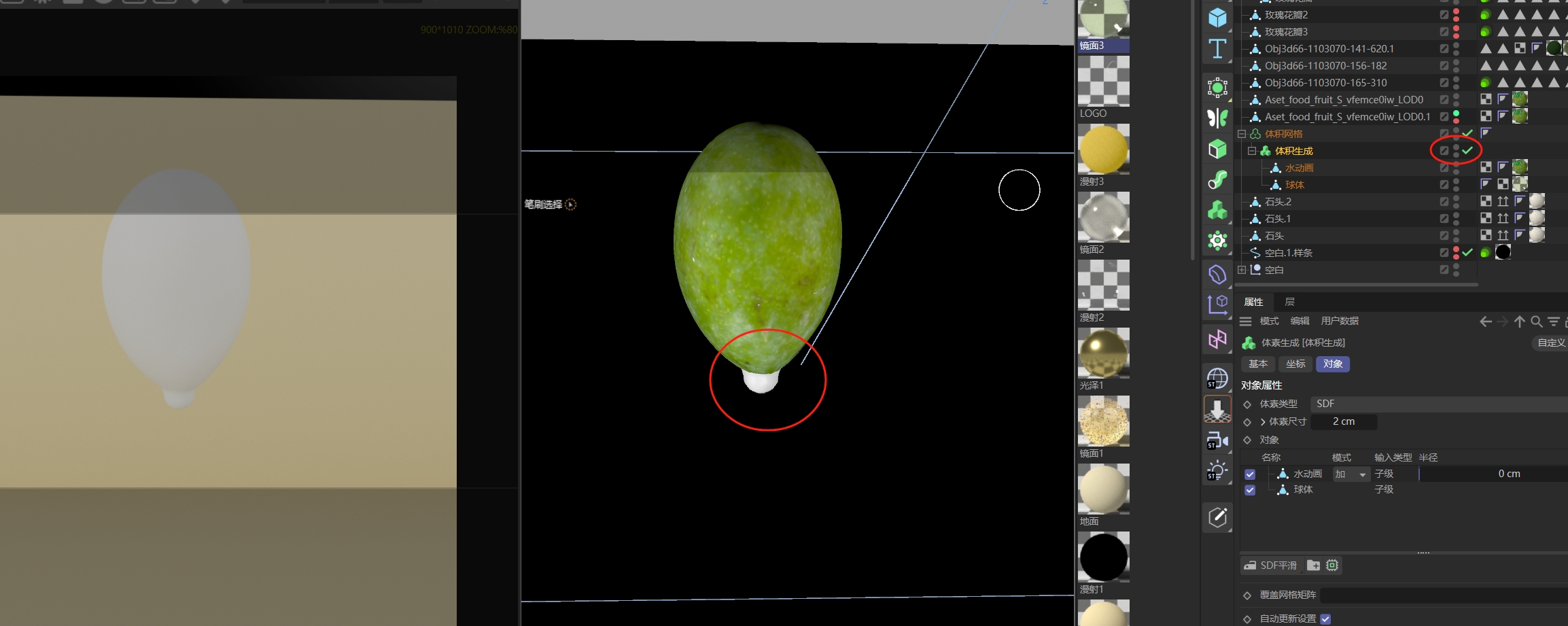
Task: Open the Symmetry generator icon
Action: [x=1217, y=118]
